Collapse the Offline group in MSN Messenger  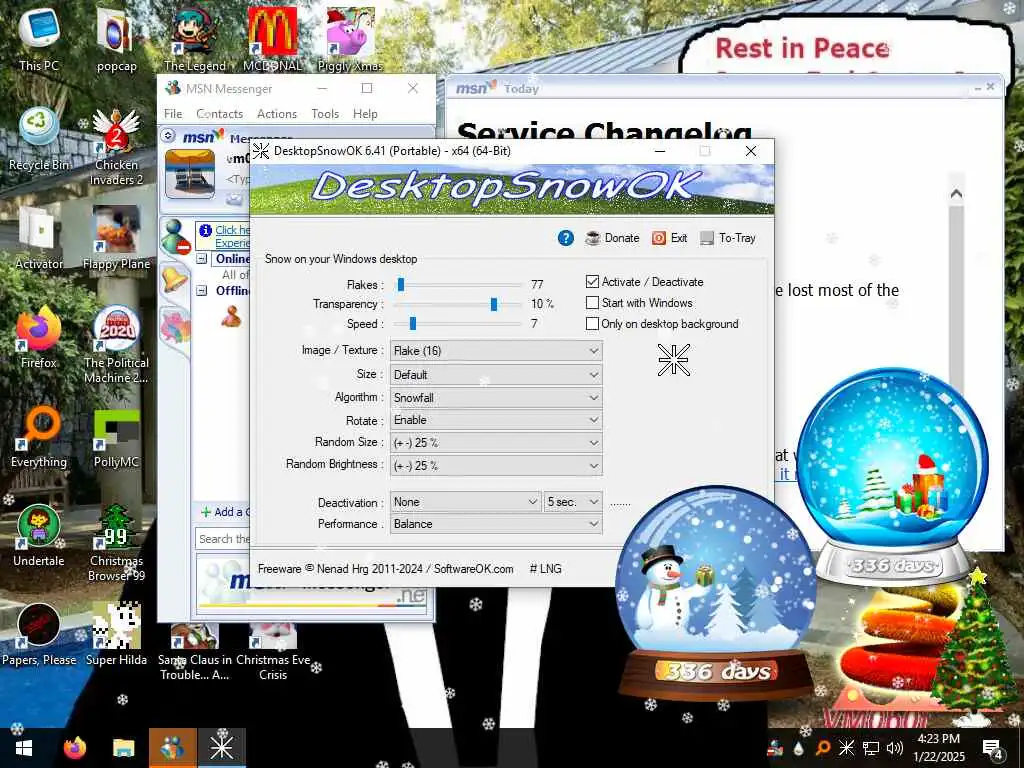click(x=202, y=291)
